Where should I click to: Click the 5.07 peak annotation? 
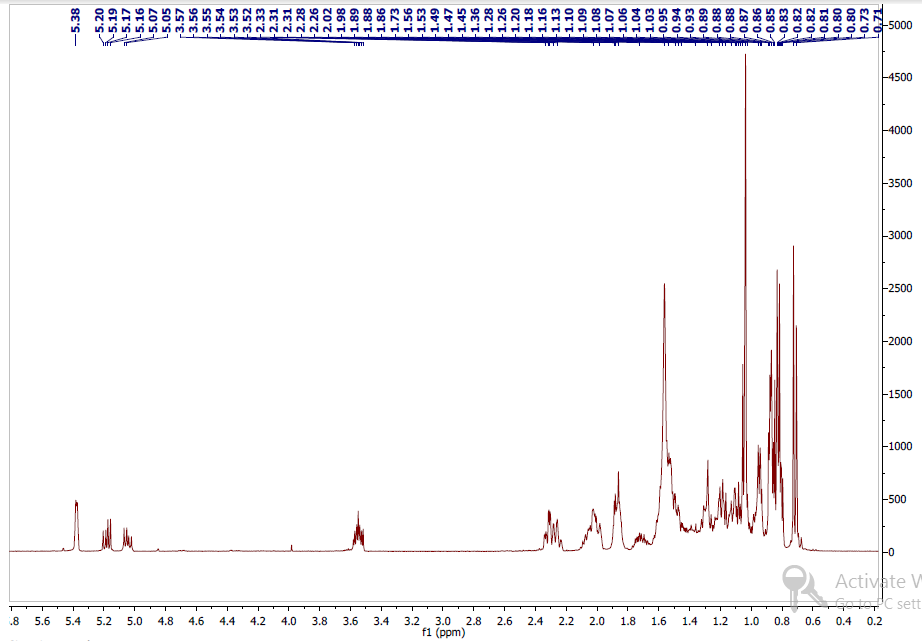tap(153, 21)
